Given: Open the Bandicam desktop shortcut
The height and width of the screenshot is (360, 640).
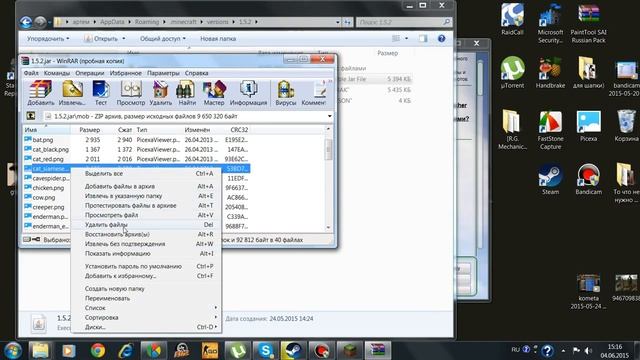Looking at the screenshot, I should coord(588,179).
